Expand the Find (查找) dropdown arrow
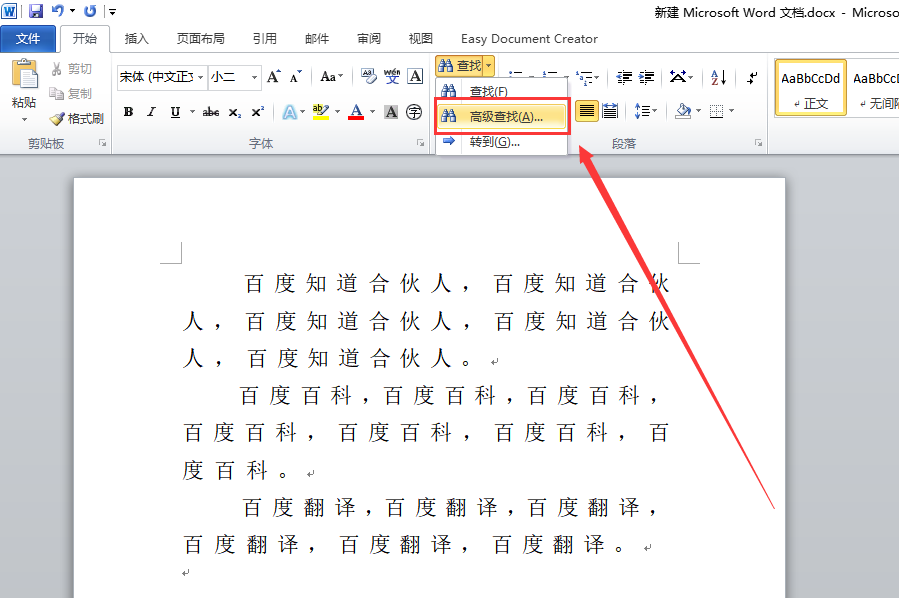 [x=488, y=66]
